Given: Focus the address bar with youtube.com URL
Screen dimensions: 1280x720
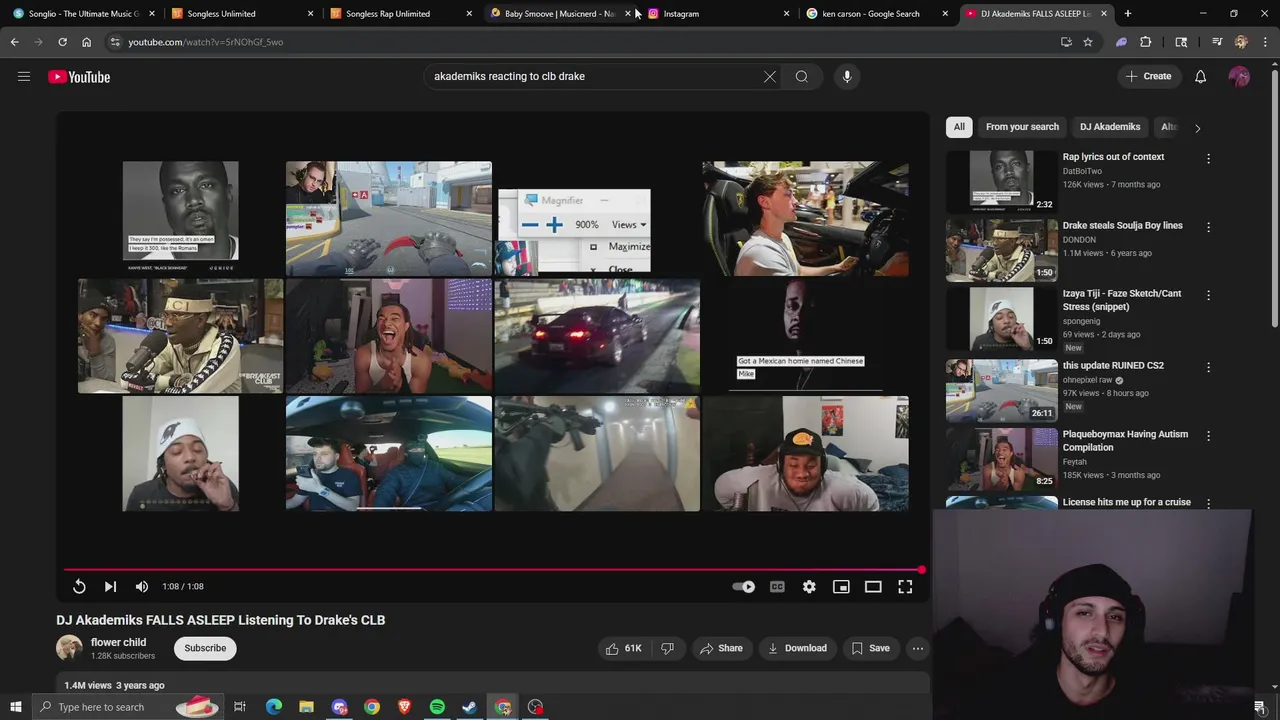Looking at the screenshot, I should (x=580, y=42).
